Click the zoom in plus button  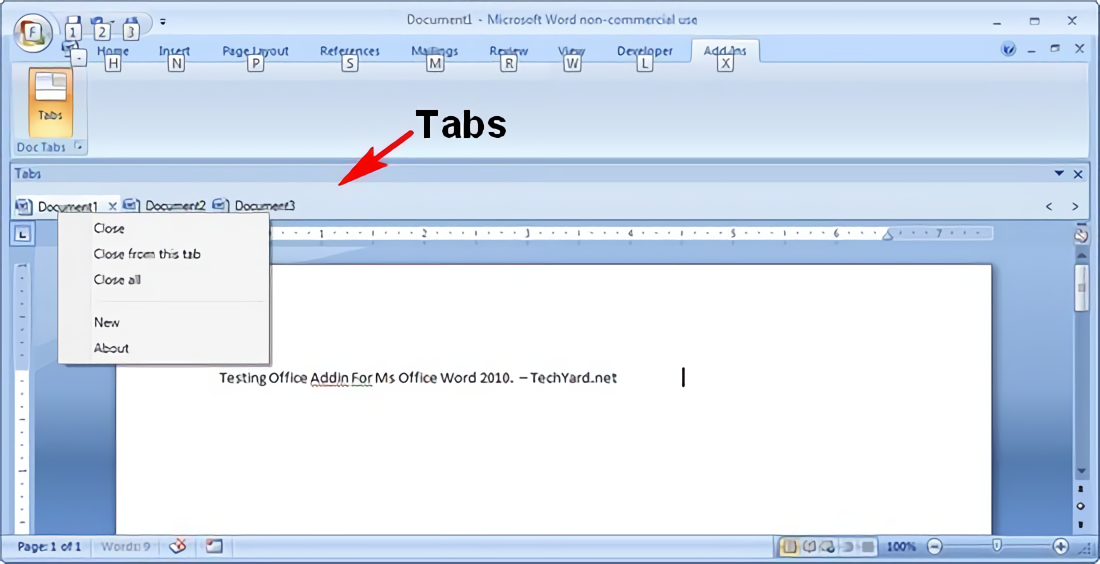click(x=1061, y=546)
